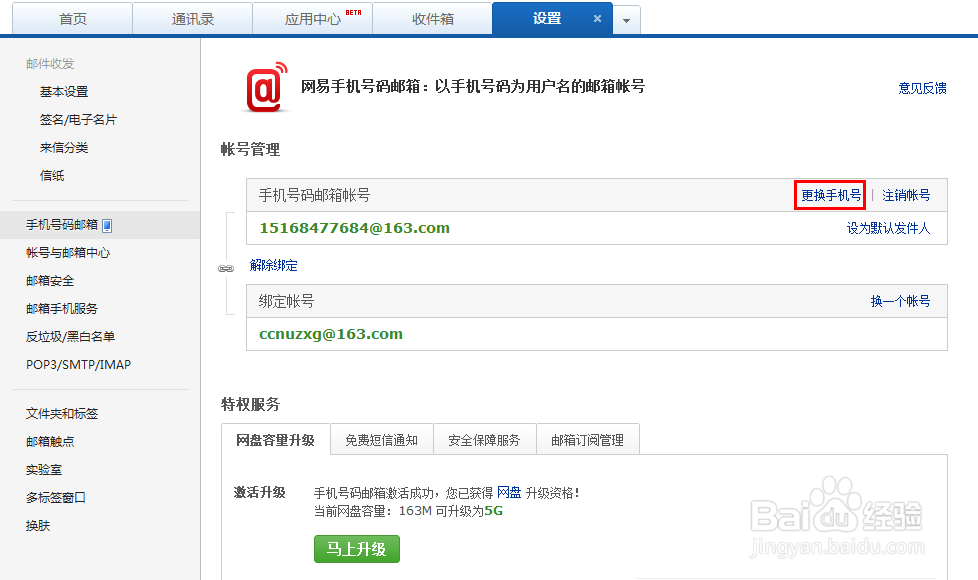
Task: Click the red @ phone mailbox logo
Action: point(267,87)
